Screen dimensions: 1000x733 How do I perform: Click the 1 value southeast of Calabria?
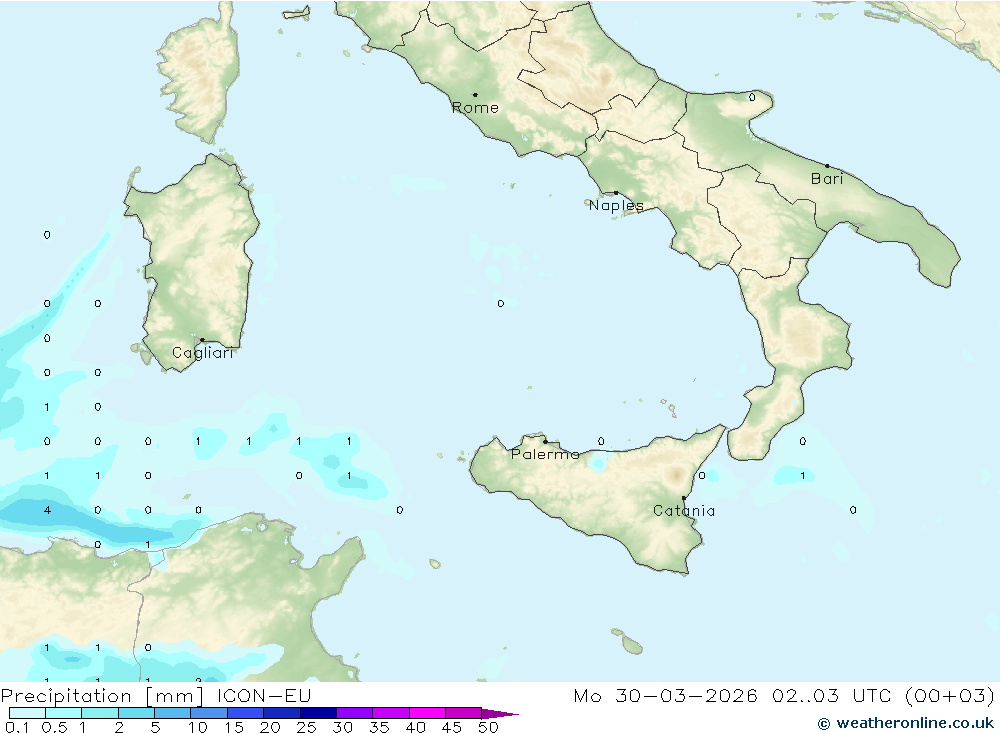point(802,476)
